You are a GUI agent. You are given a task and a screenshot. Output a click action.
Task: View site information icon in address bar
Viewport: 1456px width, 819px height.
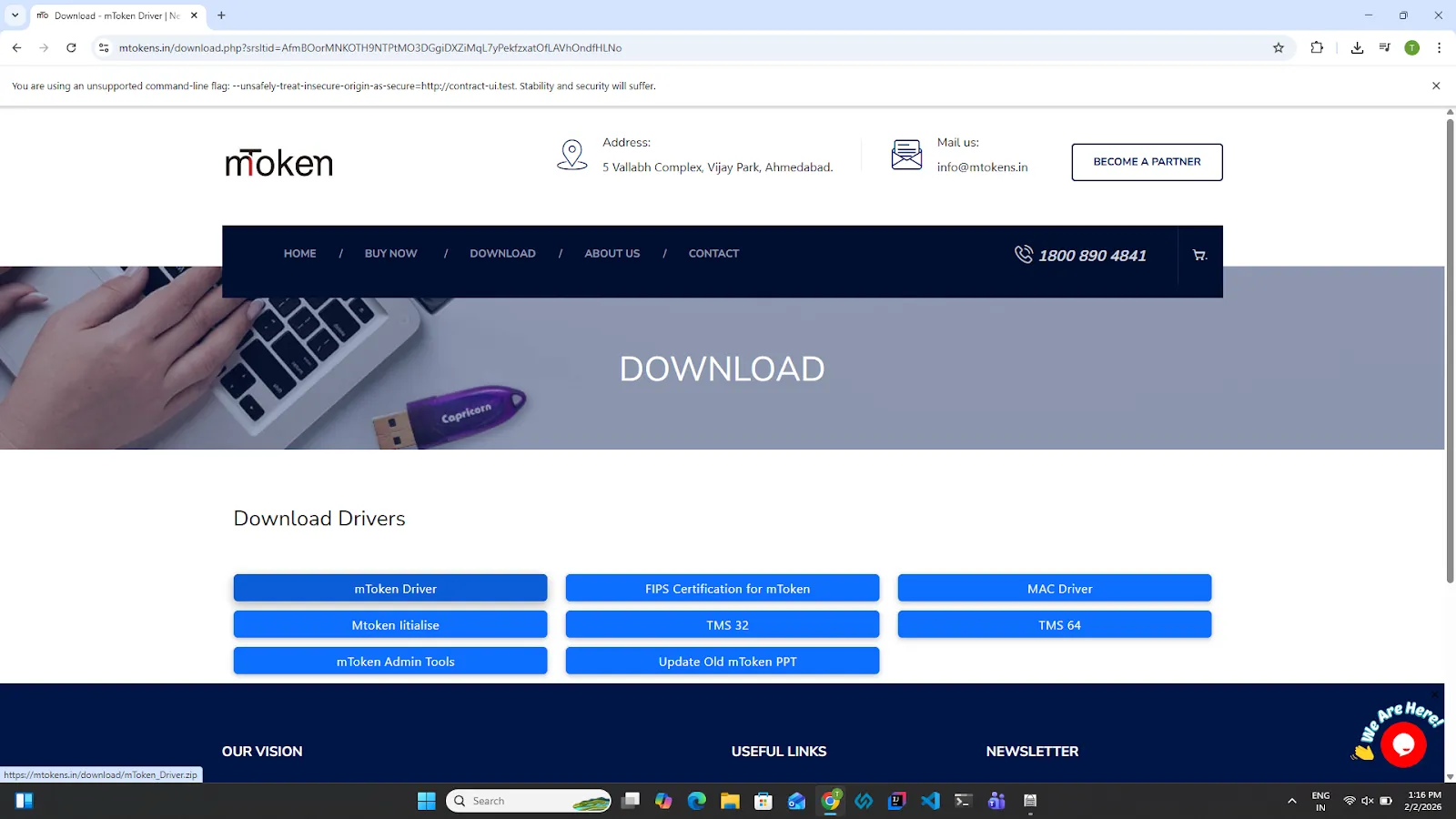[104, 48]
